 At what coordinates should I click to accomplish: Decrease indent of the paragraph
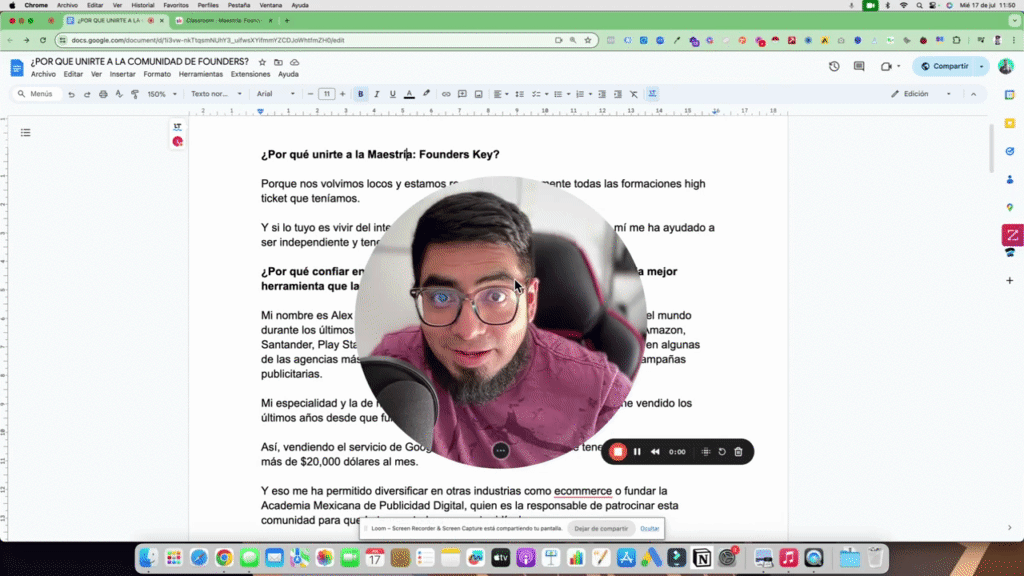(602, 94)
